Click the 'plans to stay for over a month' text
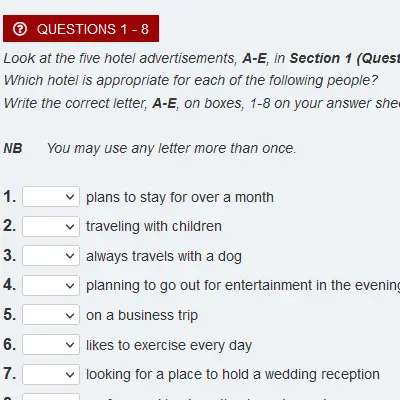Screen dimensions: 400x400 point(180,197)
